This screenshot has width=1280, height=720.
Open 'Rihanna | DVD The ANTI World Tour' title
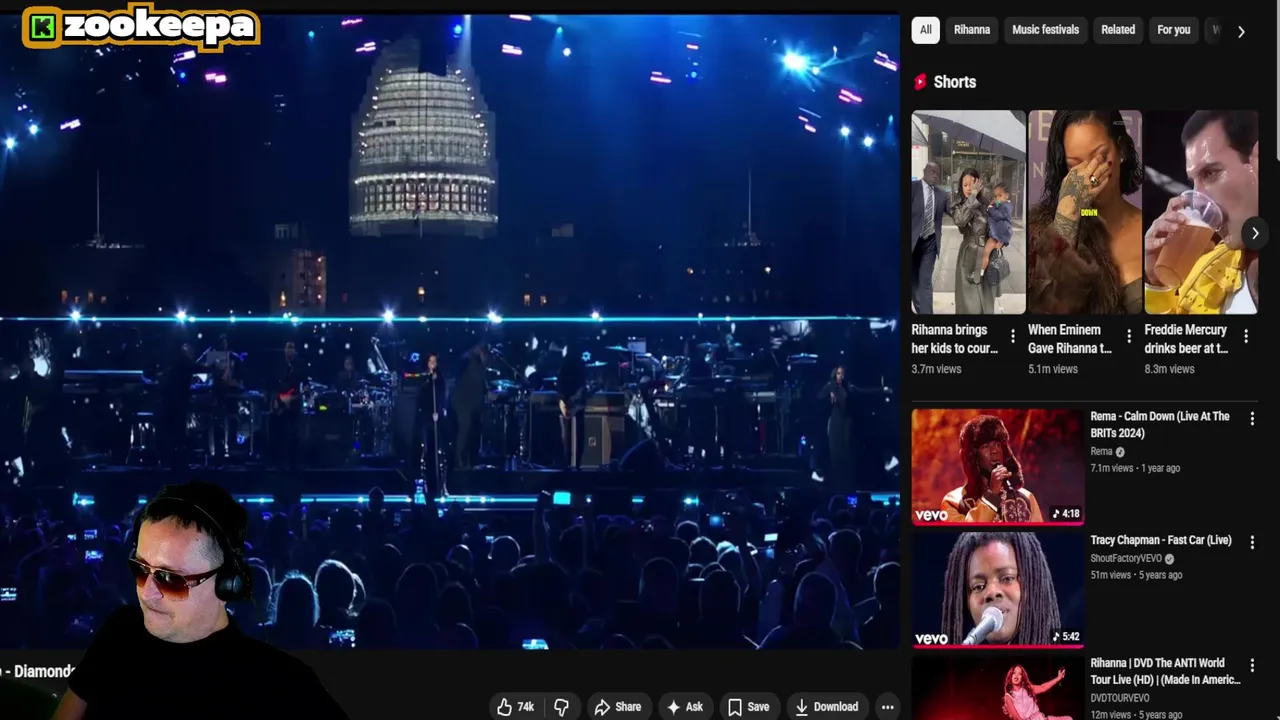pyautogui.click(x=1165, y=671)
